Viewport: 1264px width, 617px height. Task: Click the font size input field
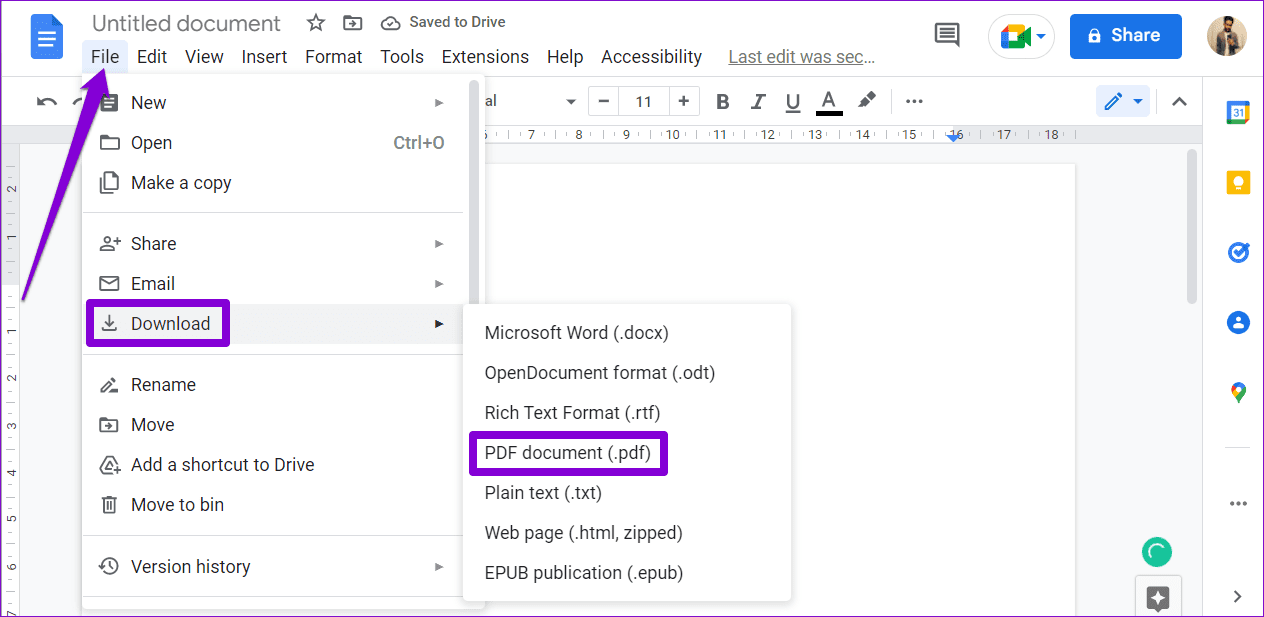click(644, 101)
